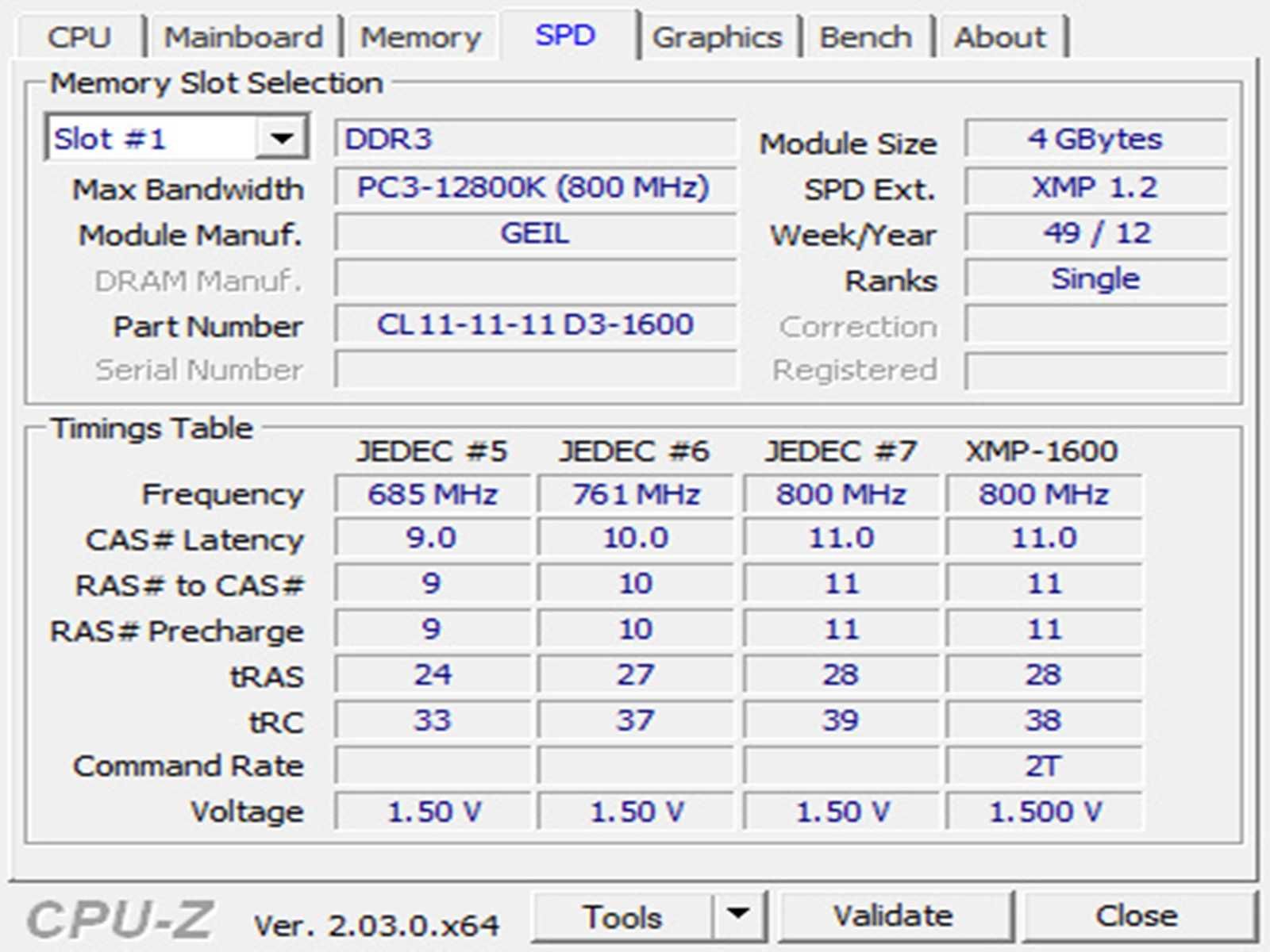Screen dimensions: 1270x952
Task: Click the 9.0 CAS# Latency cell
Action: 433,538
